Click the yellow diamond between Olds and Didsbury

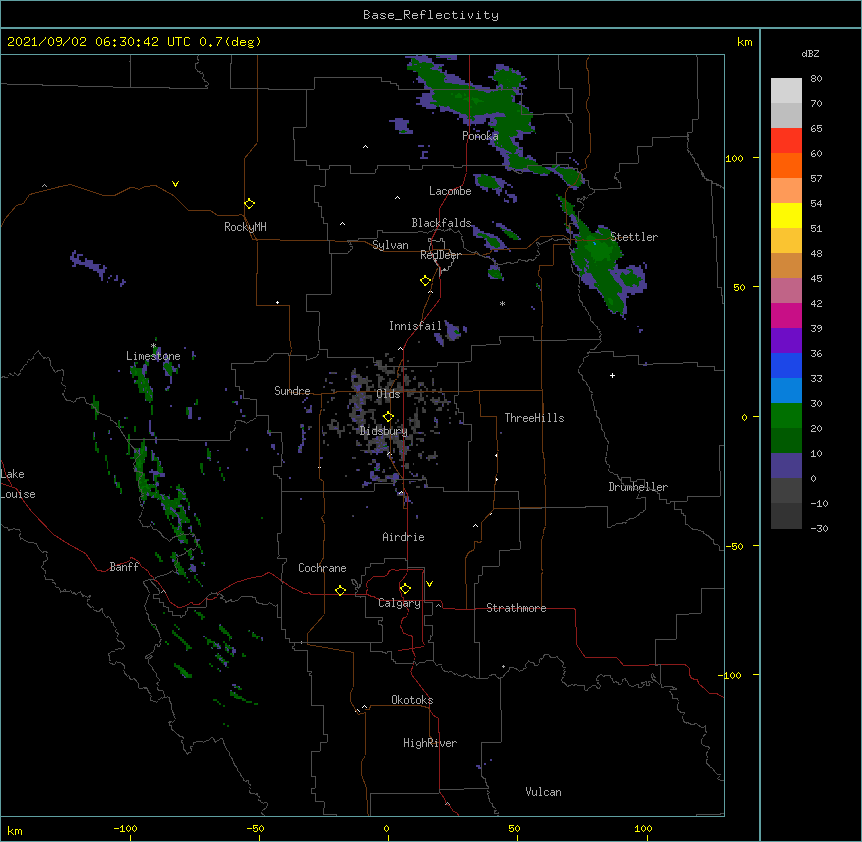click(388, 417)
